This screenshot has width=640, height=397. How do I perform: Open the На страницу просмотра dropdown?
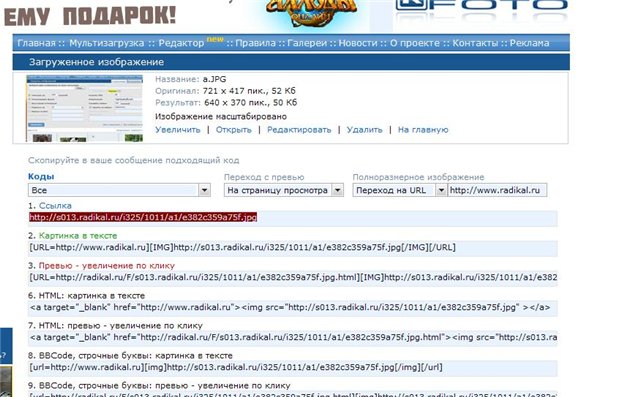point(284,190)
